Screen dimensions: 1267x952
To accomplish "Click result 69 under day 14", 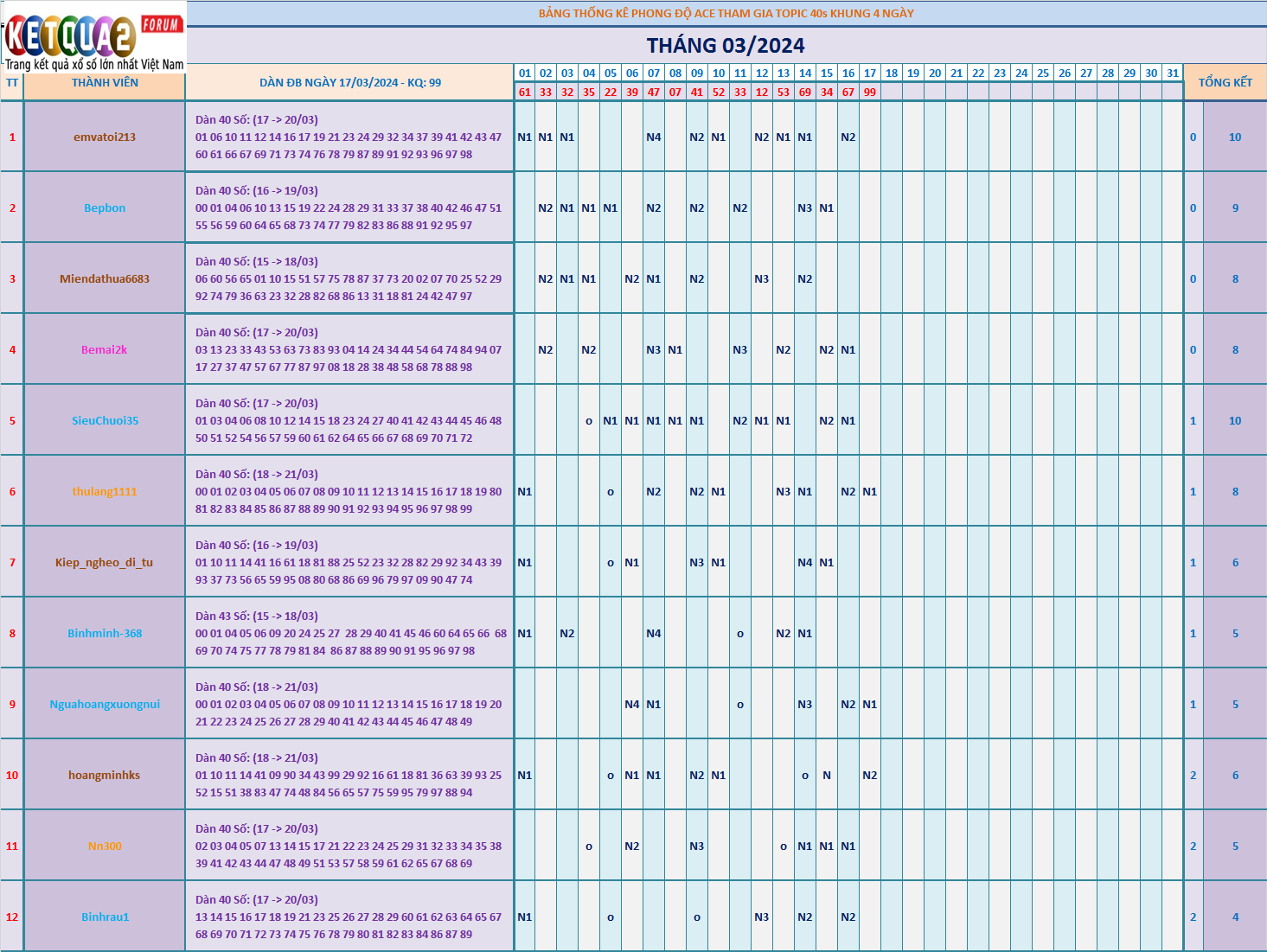I will coord(805,92).
